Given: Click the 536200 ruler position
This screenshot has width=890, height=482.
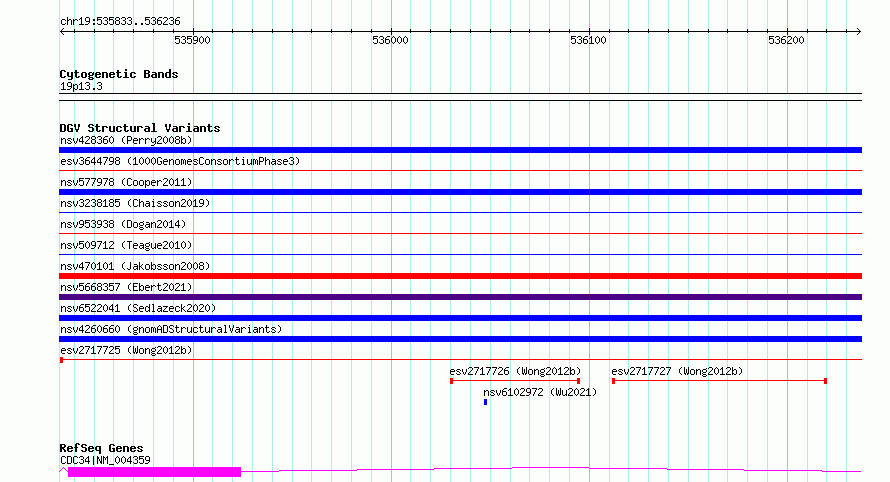Looking at the screenshot, I should (786, 40).
